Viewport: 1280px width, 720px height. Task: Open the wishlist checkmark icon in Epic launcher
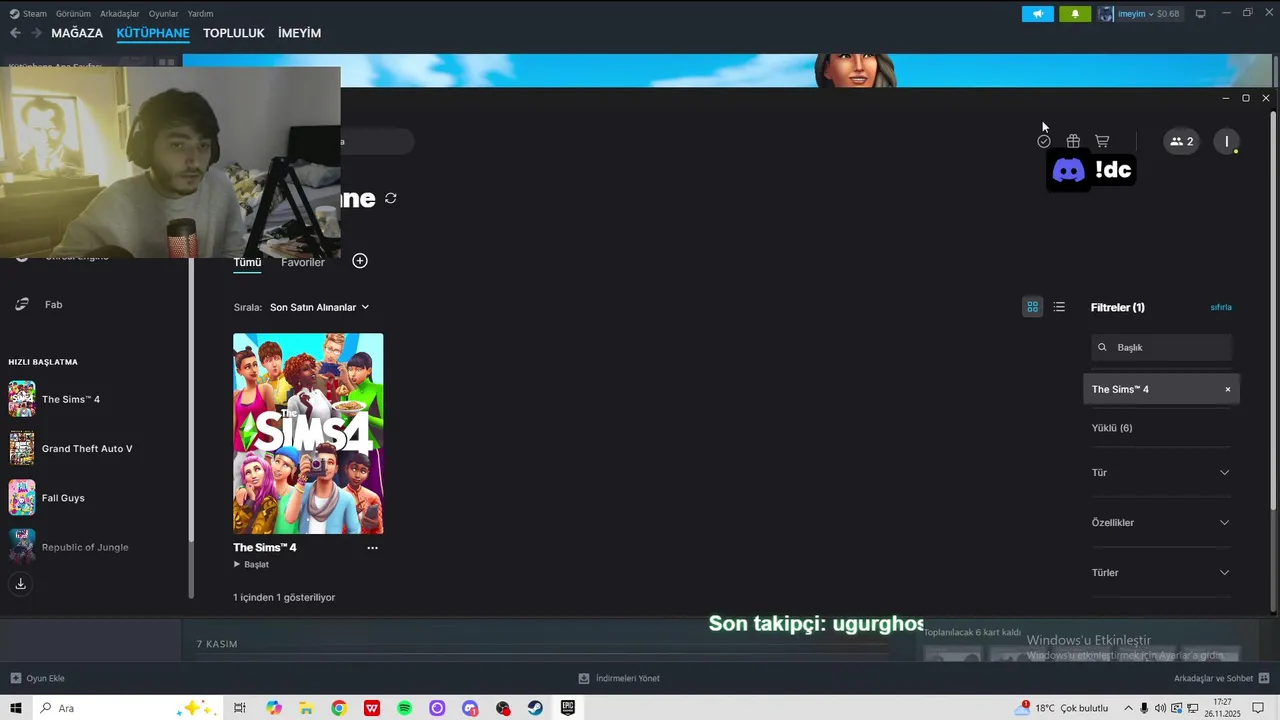1043,142
